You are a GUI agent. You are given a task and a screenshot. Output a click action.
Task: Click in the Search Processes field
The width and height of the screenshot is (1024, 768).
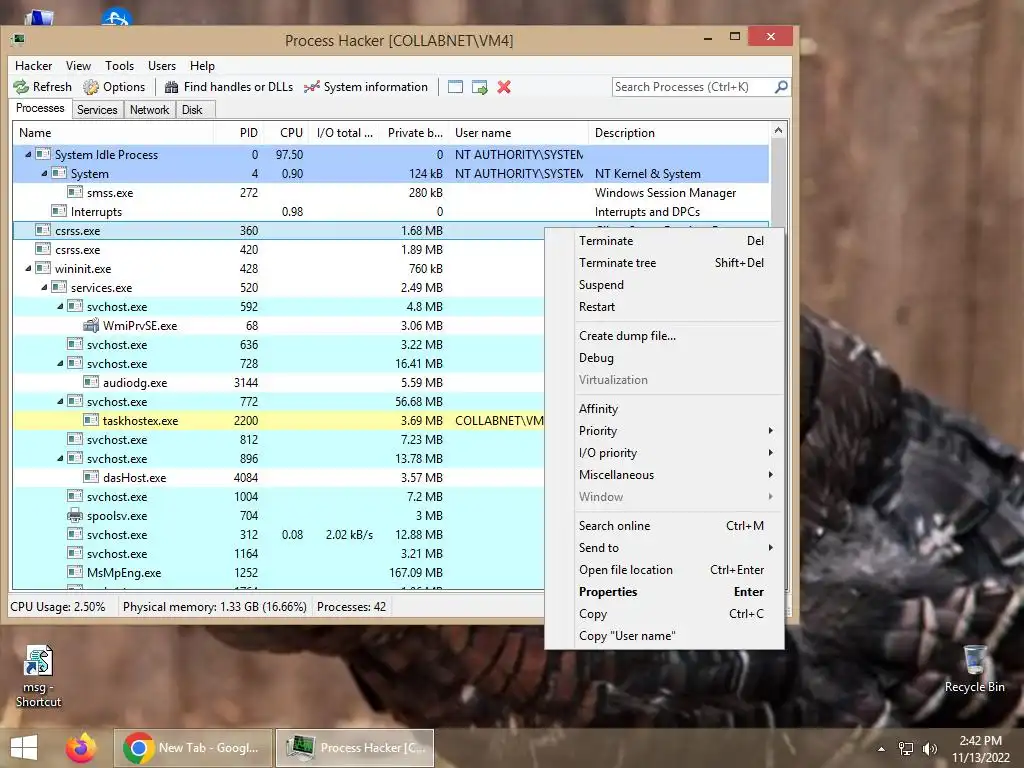tap(692, 87)
